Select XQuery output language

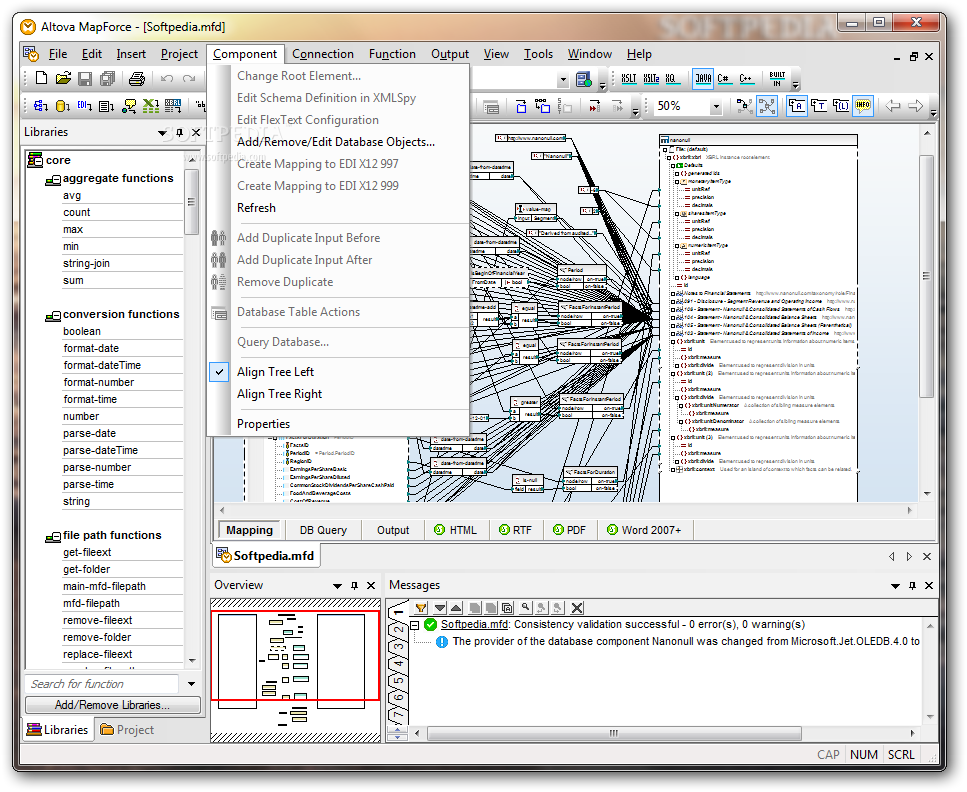(671, 78)
